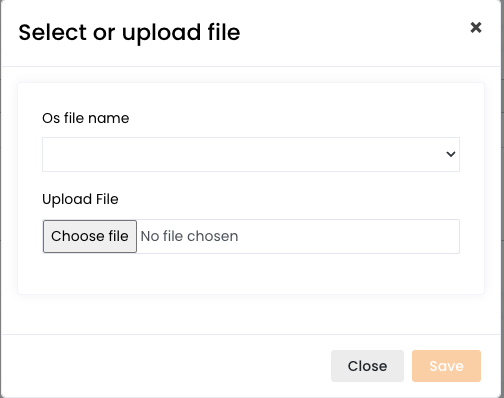The height and width of the screenshot is (398, 504).
Task: Cancel the dialog using the footer Close button
Action: pyautogui.click(x=367, y=366)
